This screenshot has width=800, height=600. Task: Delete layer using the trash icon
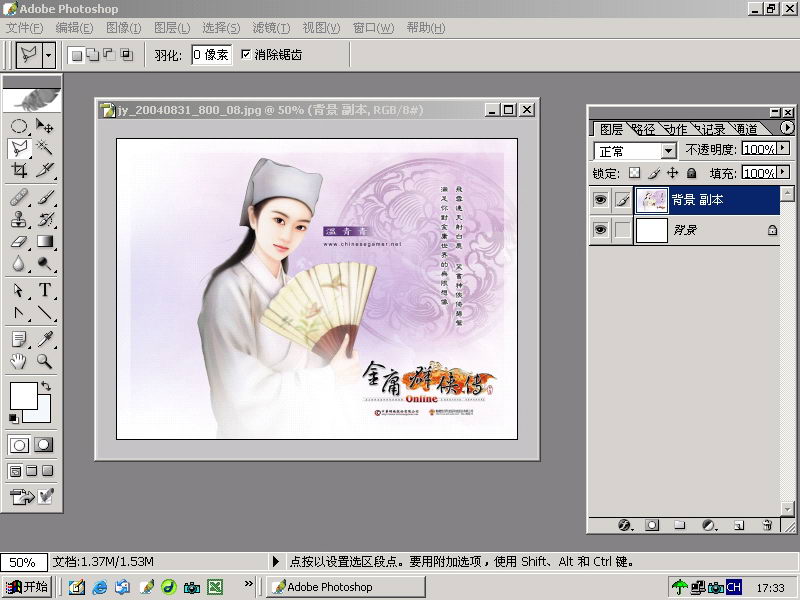point(767,524)
